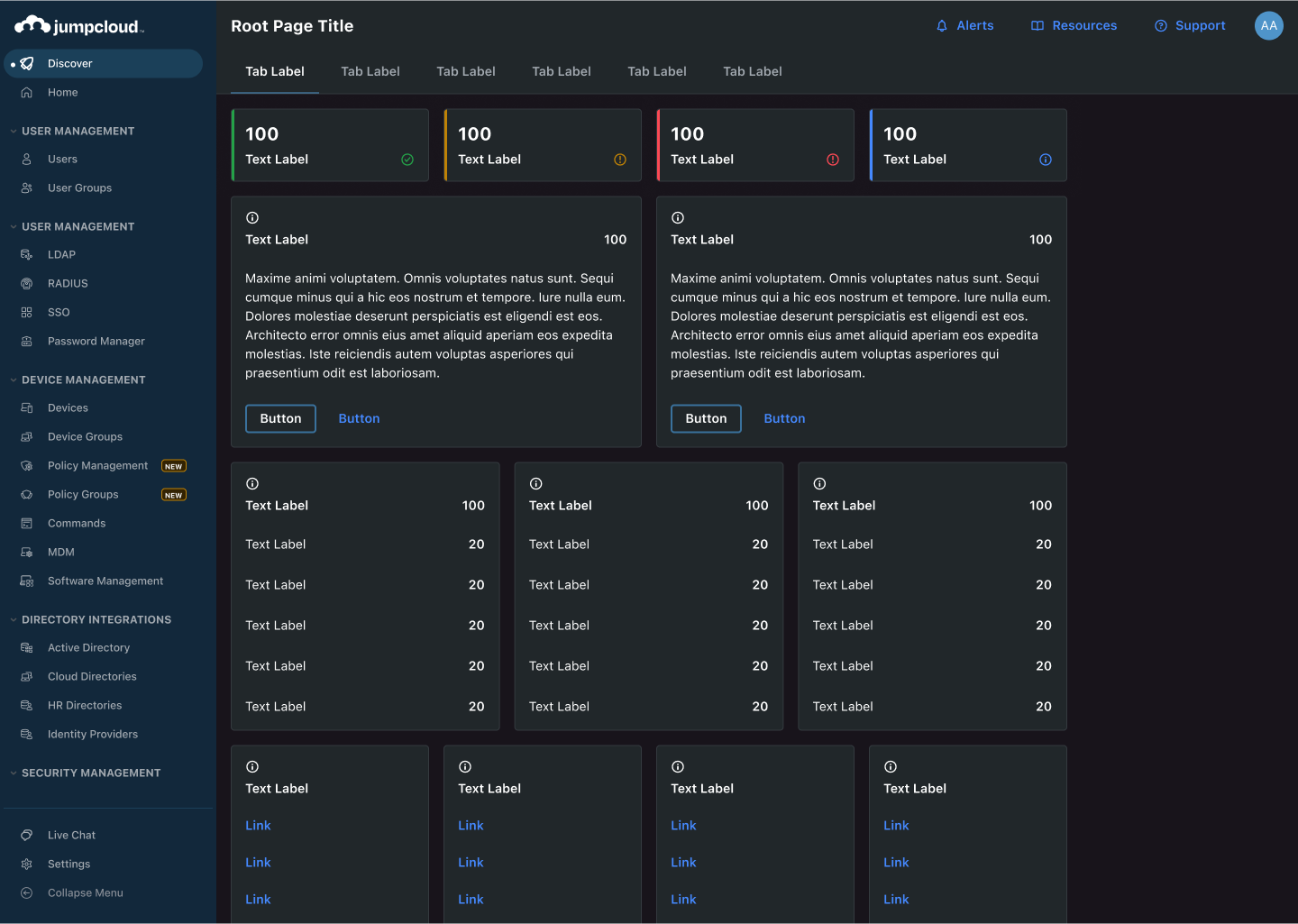The height and width of the screenshot is (924, 1298).
Task: Open the AA user avatar menu
Action: [x=1268, y=25]
